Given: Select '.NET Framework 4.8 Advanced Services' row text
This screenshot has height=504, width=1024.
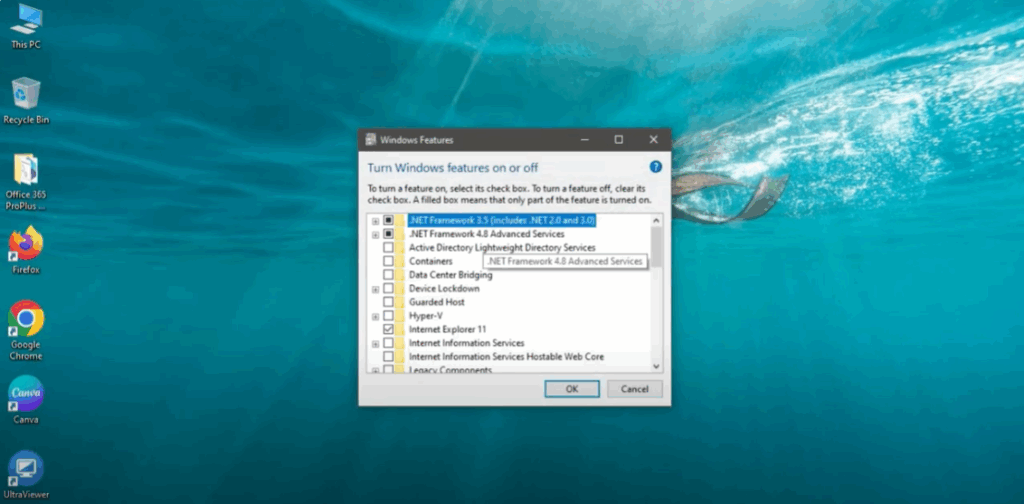Looking at the screenshot, I should [487, 234].
